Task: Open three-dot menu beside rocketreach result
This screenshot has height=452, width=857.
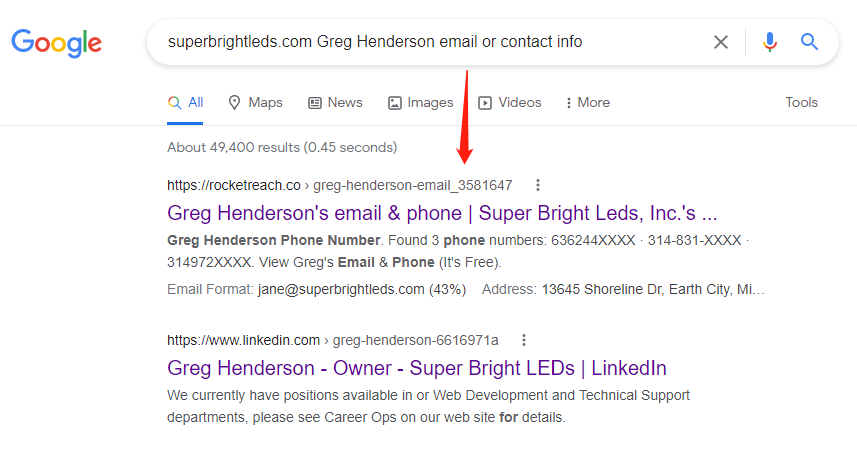Action: 538,185
